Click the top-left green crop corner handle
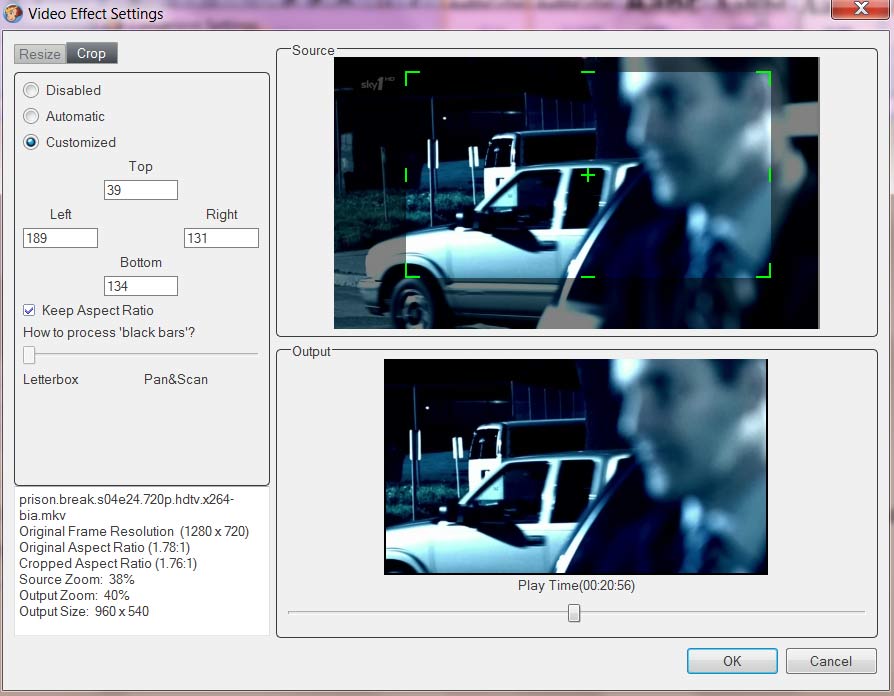Viewport: 894px width, 696px height. [x=412, y=78]
